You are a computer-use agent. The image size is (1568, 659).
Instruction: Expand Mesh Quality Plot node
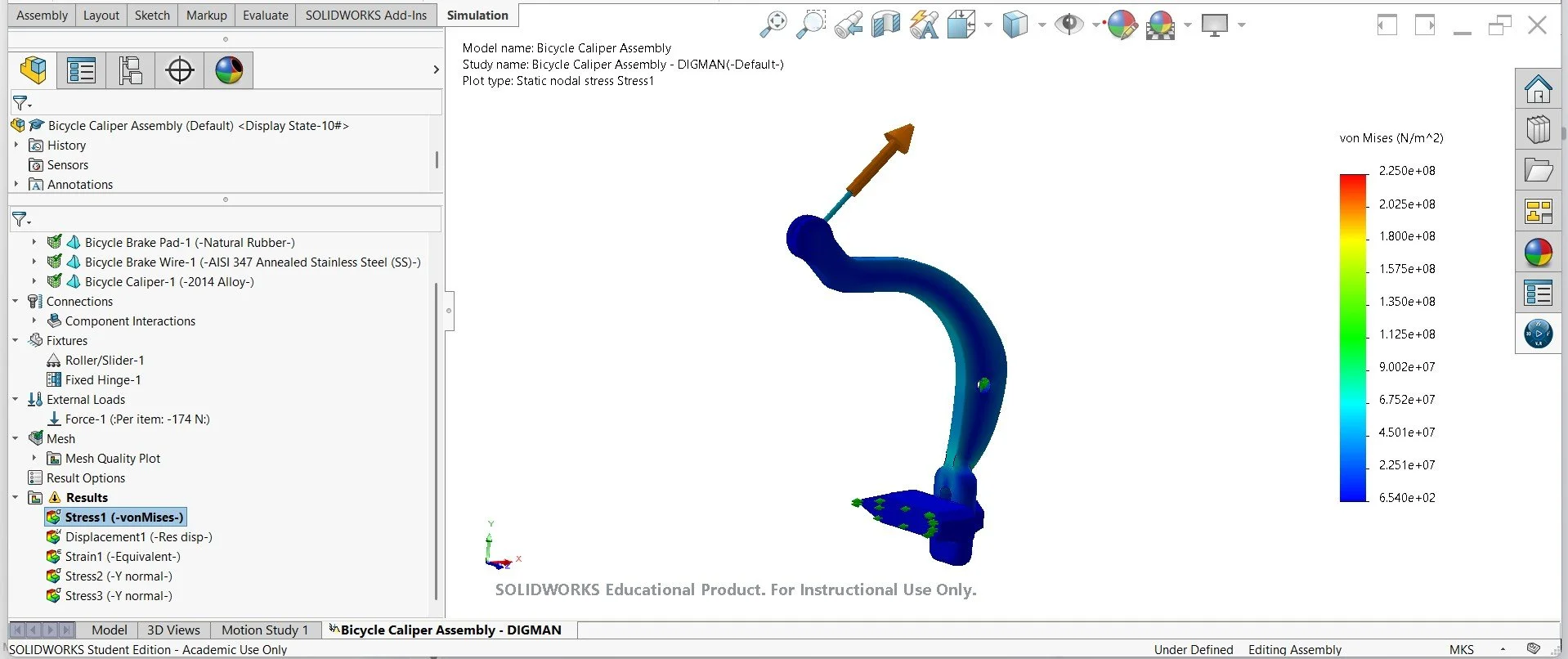[34, 458]
